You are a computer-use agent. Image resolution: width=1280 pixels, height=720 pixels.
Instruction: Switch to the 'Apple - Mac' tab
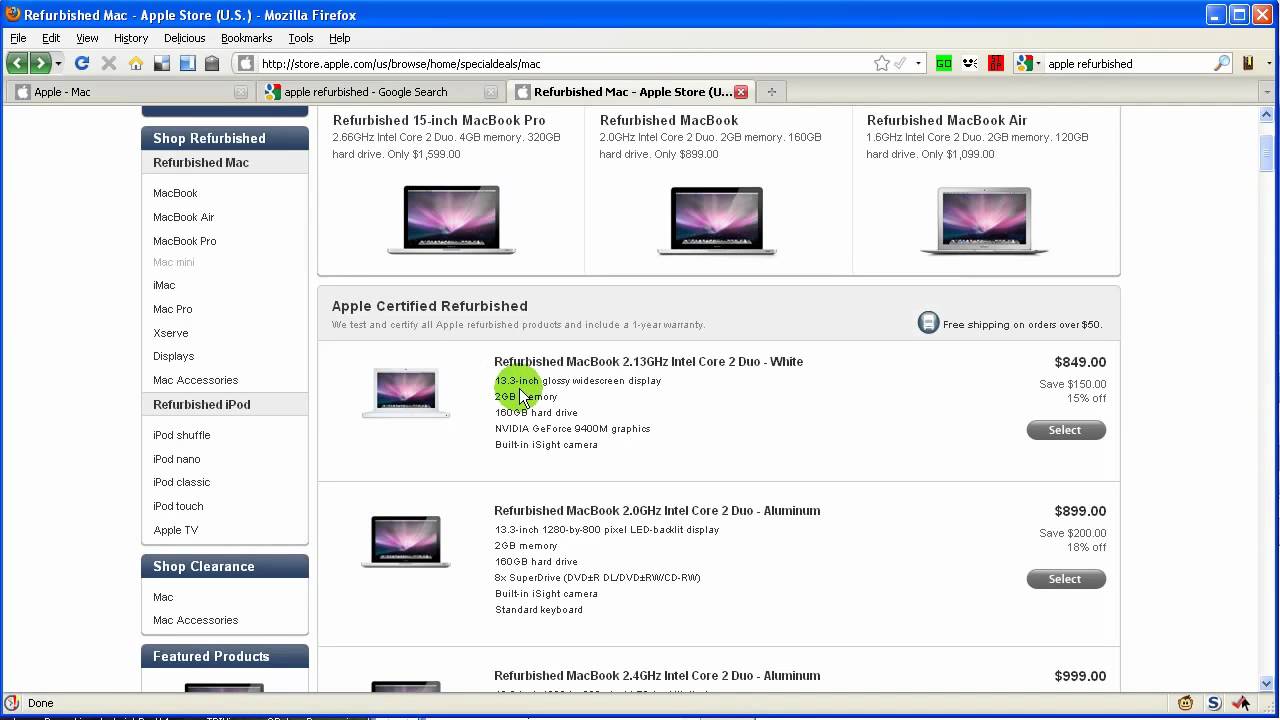point(130,91)
